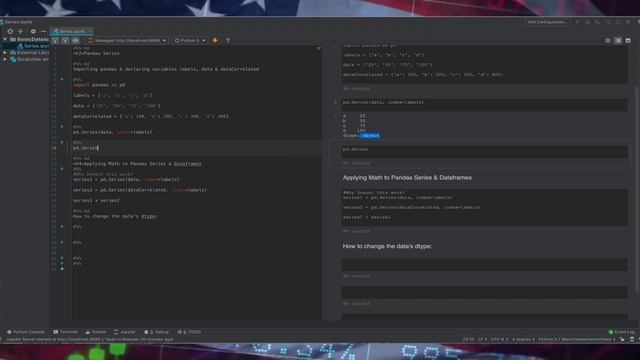Open the UTF-8 encoding selector

(499, 339)
